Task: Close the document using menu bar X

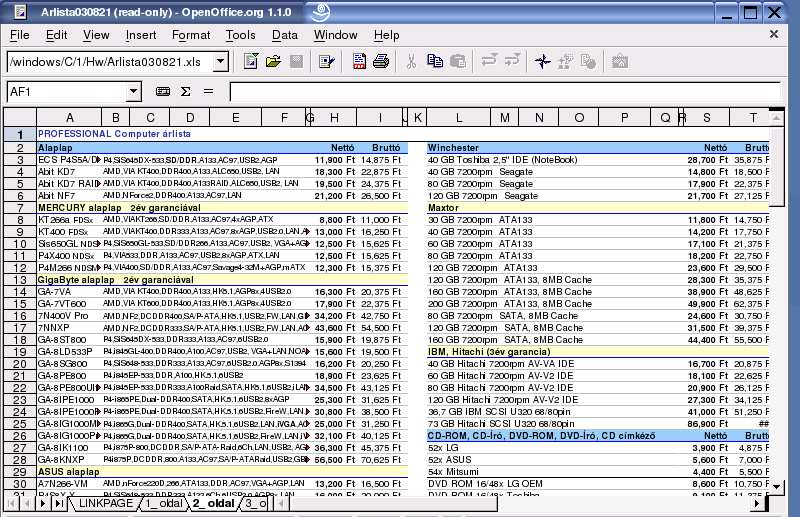Action: tap(774, 34)
